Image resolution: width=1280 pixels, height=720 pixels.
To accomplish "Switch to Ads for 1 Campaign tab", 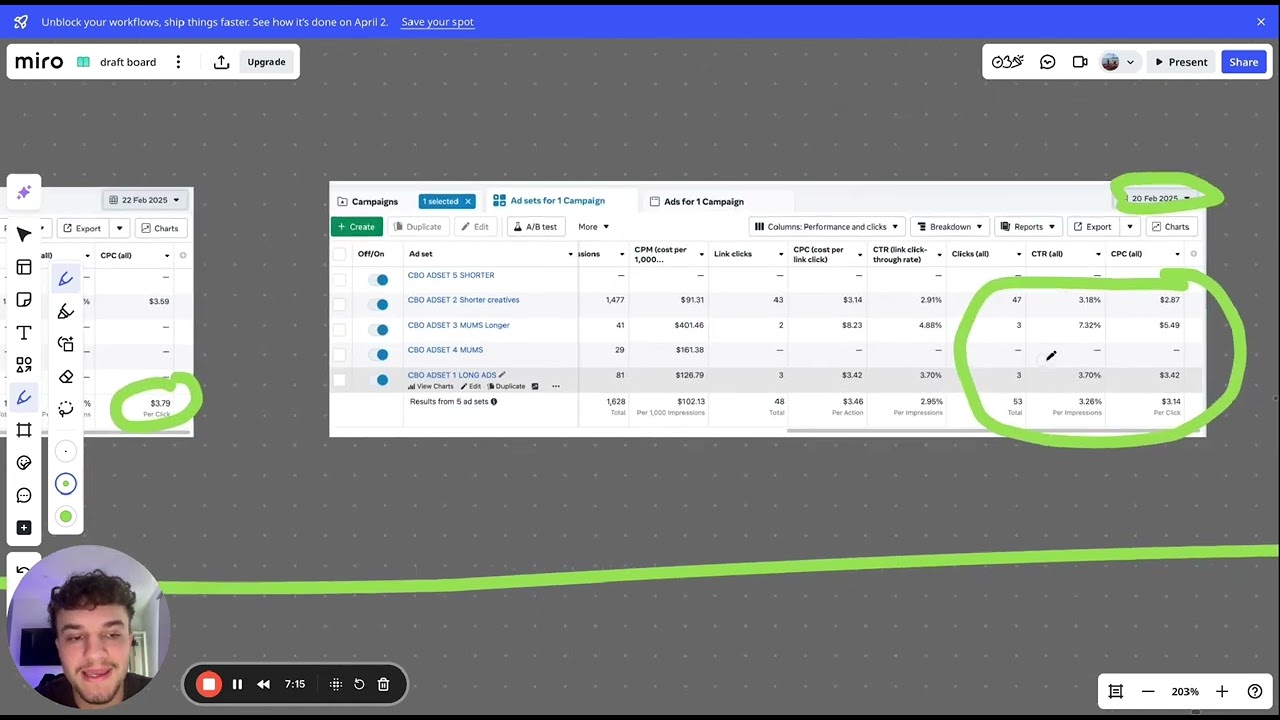I will (x=697, y=201).
